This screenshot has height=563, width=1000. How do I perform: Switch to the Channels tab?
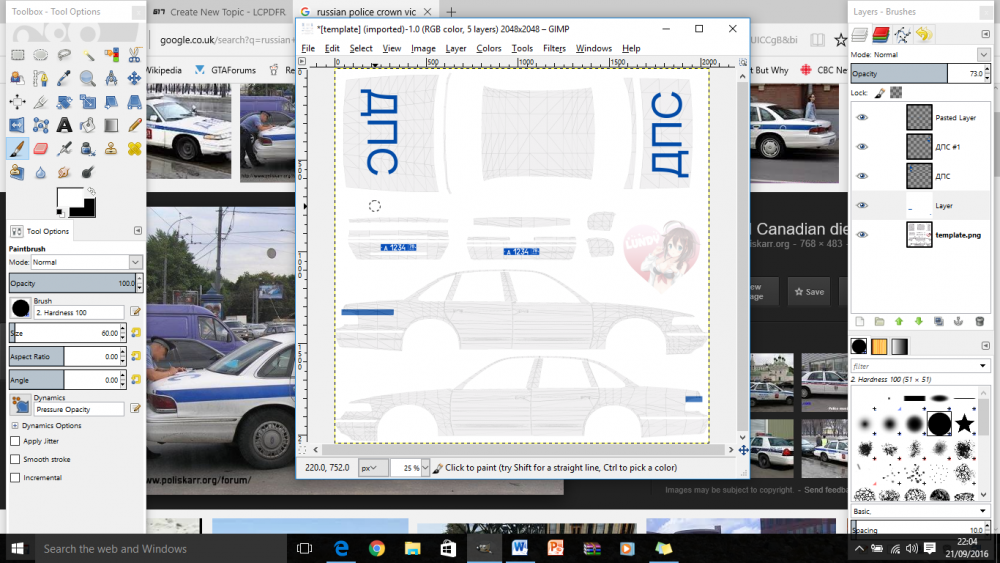pos(881,34)
